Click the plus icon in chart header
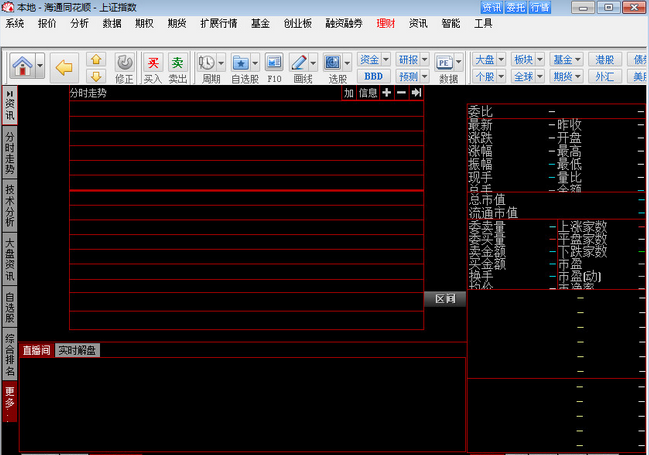Screen dimensions: 649x455 point(387,93)
